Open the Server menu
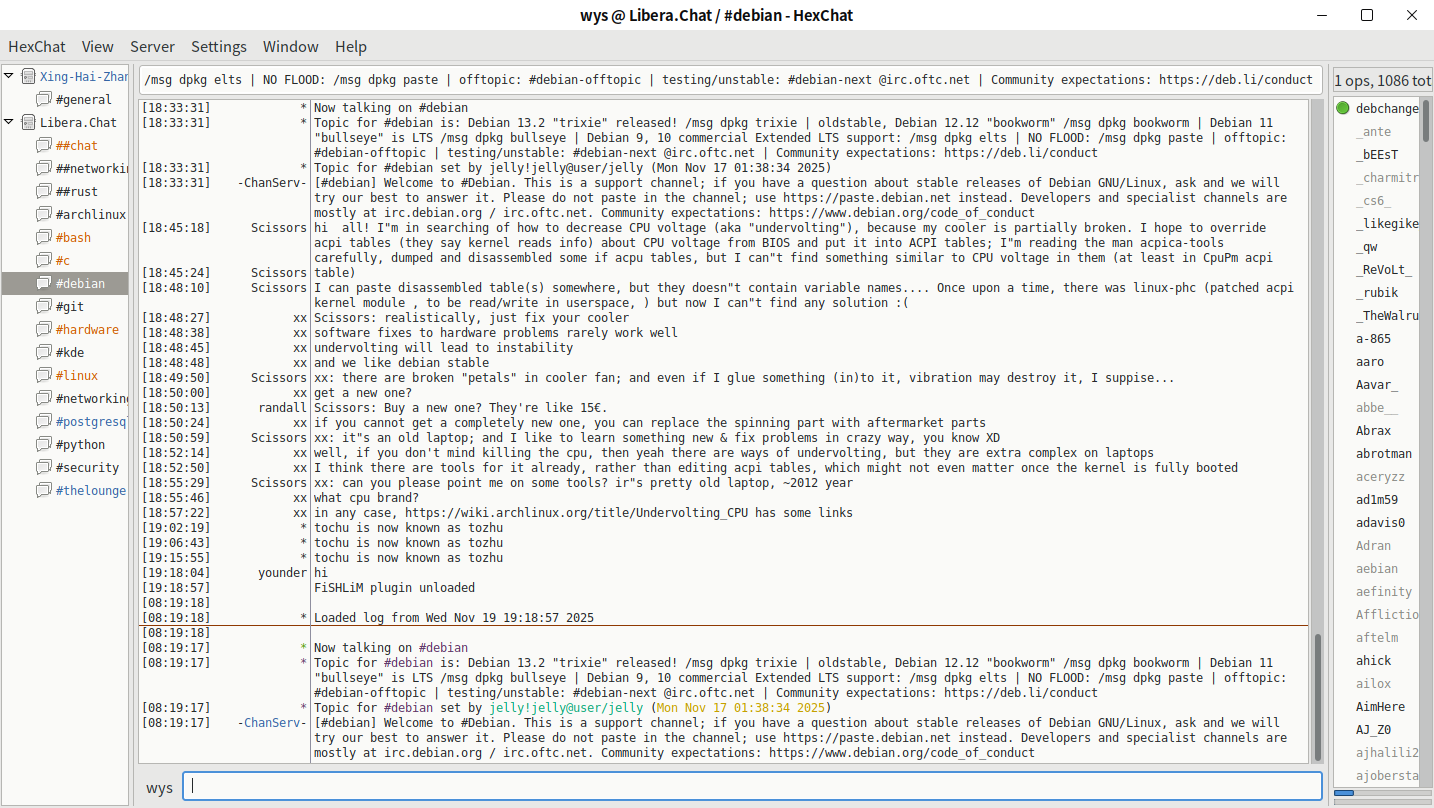The width and height of the screenshot is (1434, 808). coord(152,46)
